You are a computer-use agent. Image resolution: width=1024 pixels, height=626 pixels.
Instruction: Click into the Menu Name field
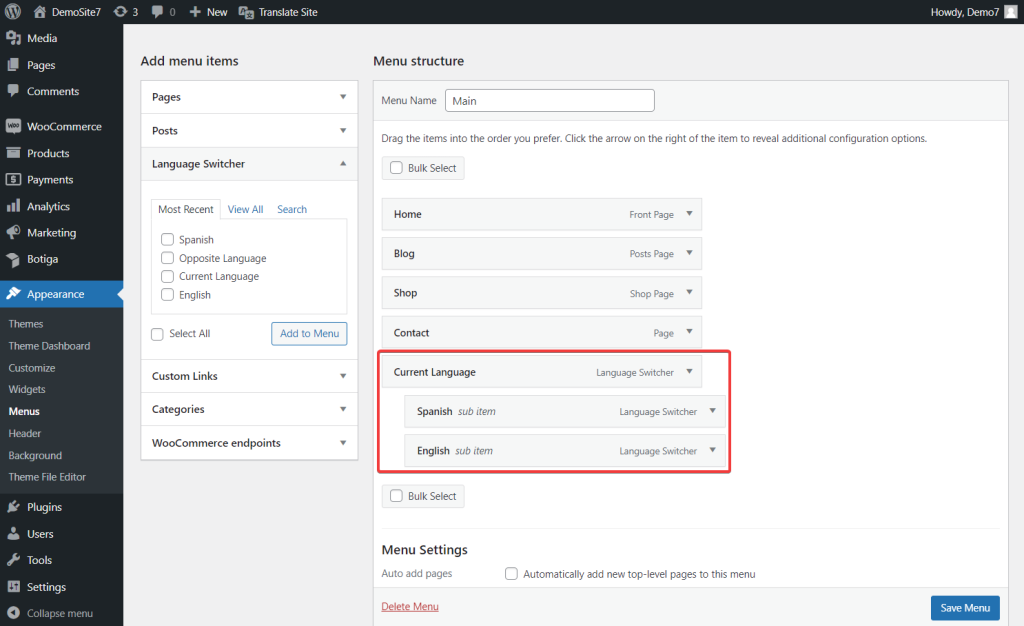549,101
